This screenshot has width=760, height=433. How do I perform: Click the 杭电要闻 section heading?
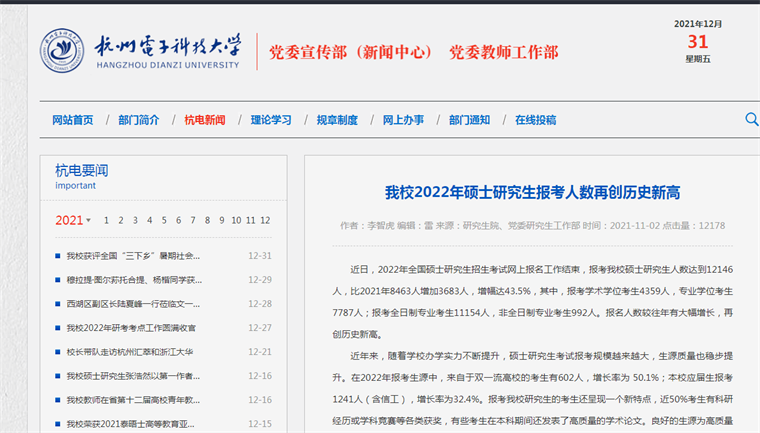[81, 170]
